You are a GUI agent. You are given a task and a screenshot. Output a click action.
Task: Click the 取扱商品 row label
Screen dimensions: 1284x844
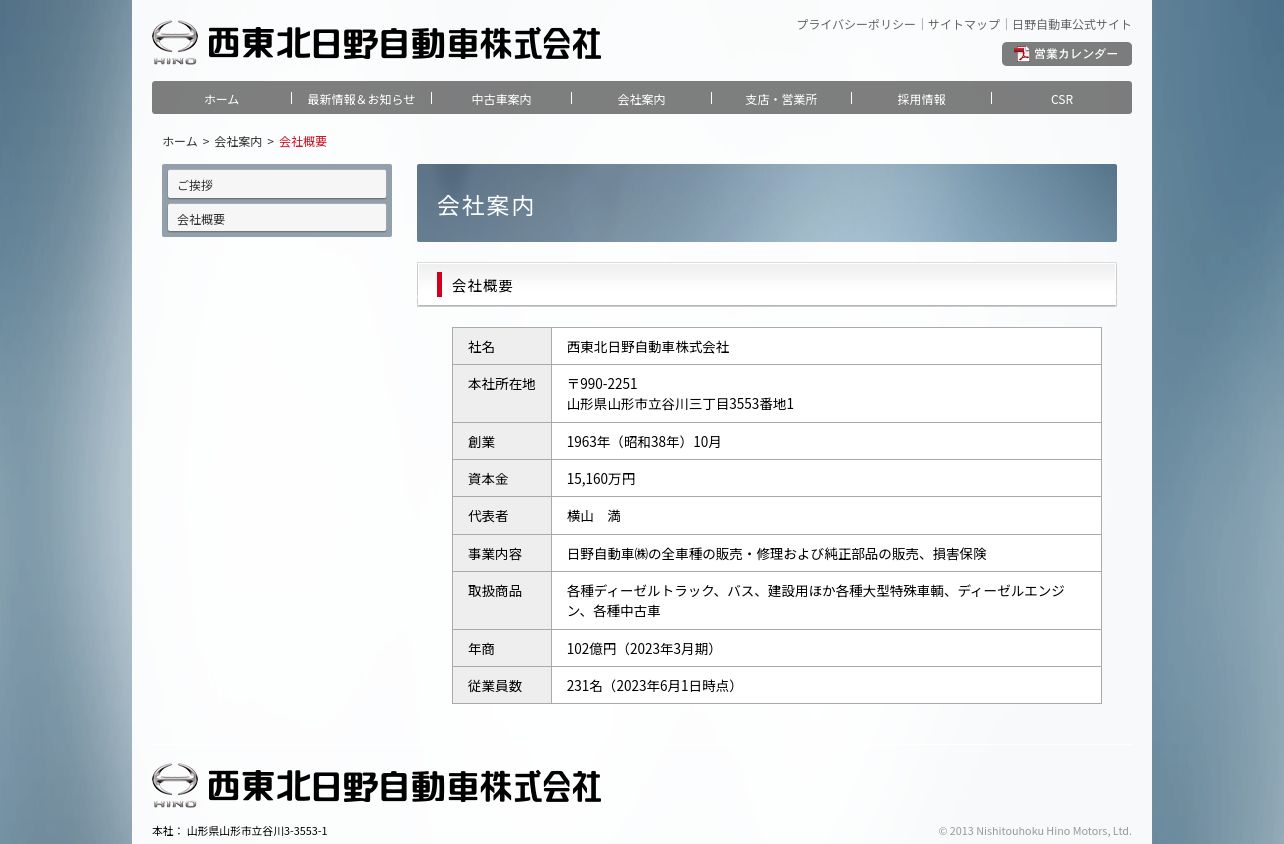(x=495, y=590)
